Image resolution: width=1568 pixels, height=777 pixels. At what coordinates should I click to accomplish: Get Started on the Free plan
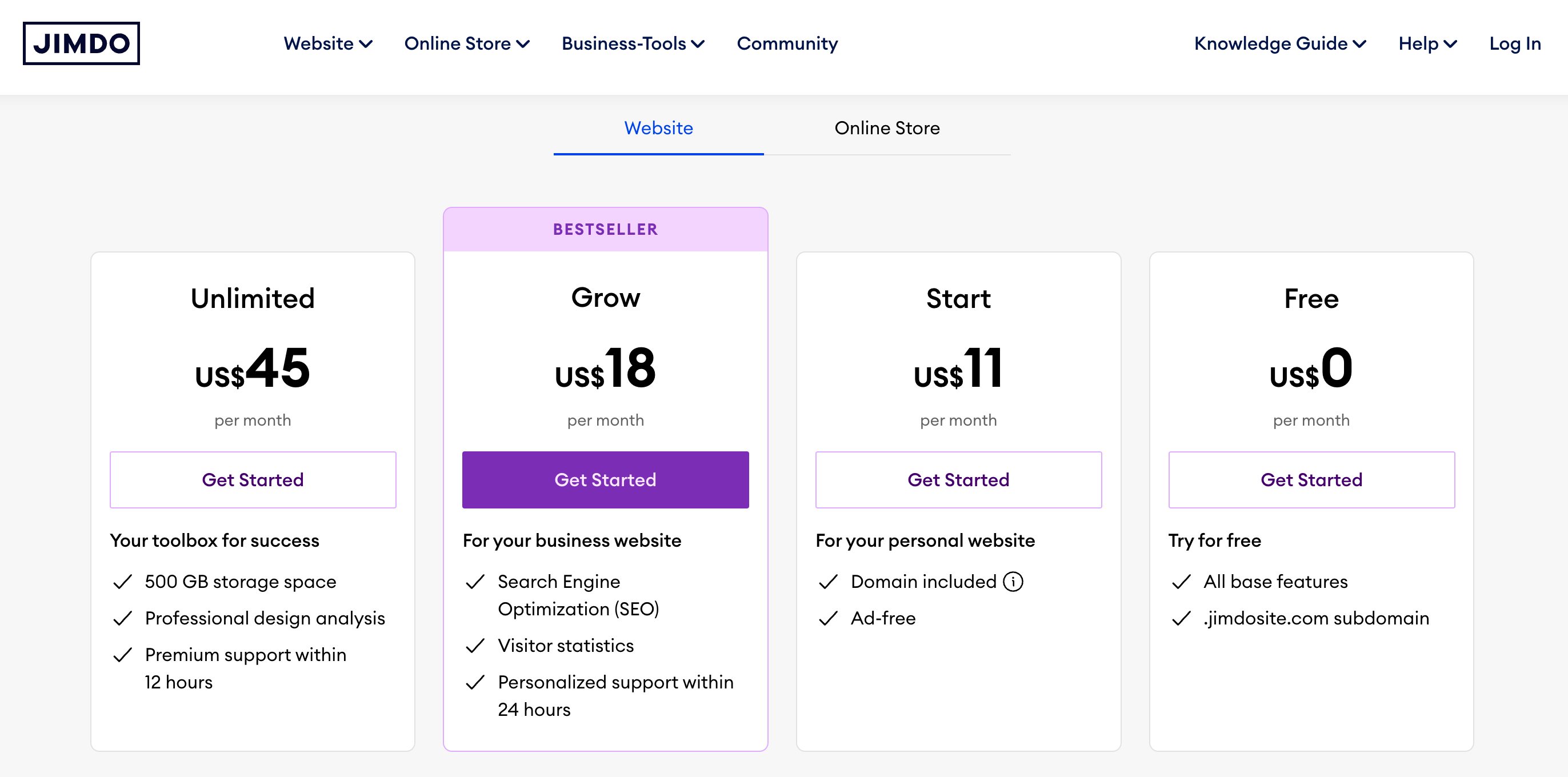point(1311,479)
